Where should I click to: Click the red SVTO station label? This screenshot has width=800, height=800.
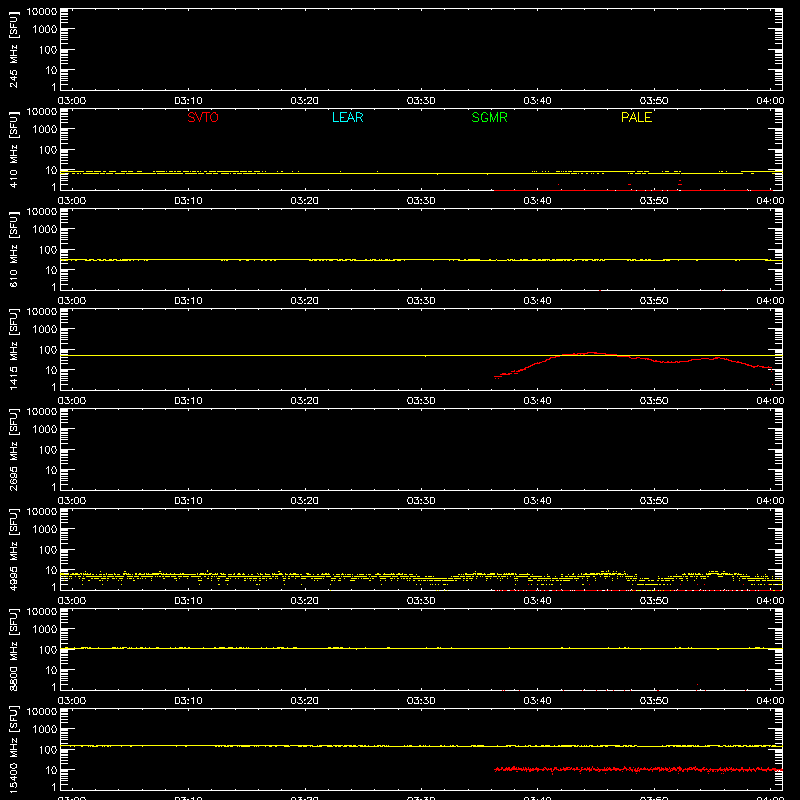[x=203, y=117]
